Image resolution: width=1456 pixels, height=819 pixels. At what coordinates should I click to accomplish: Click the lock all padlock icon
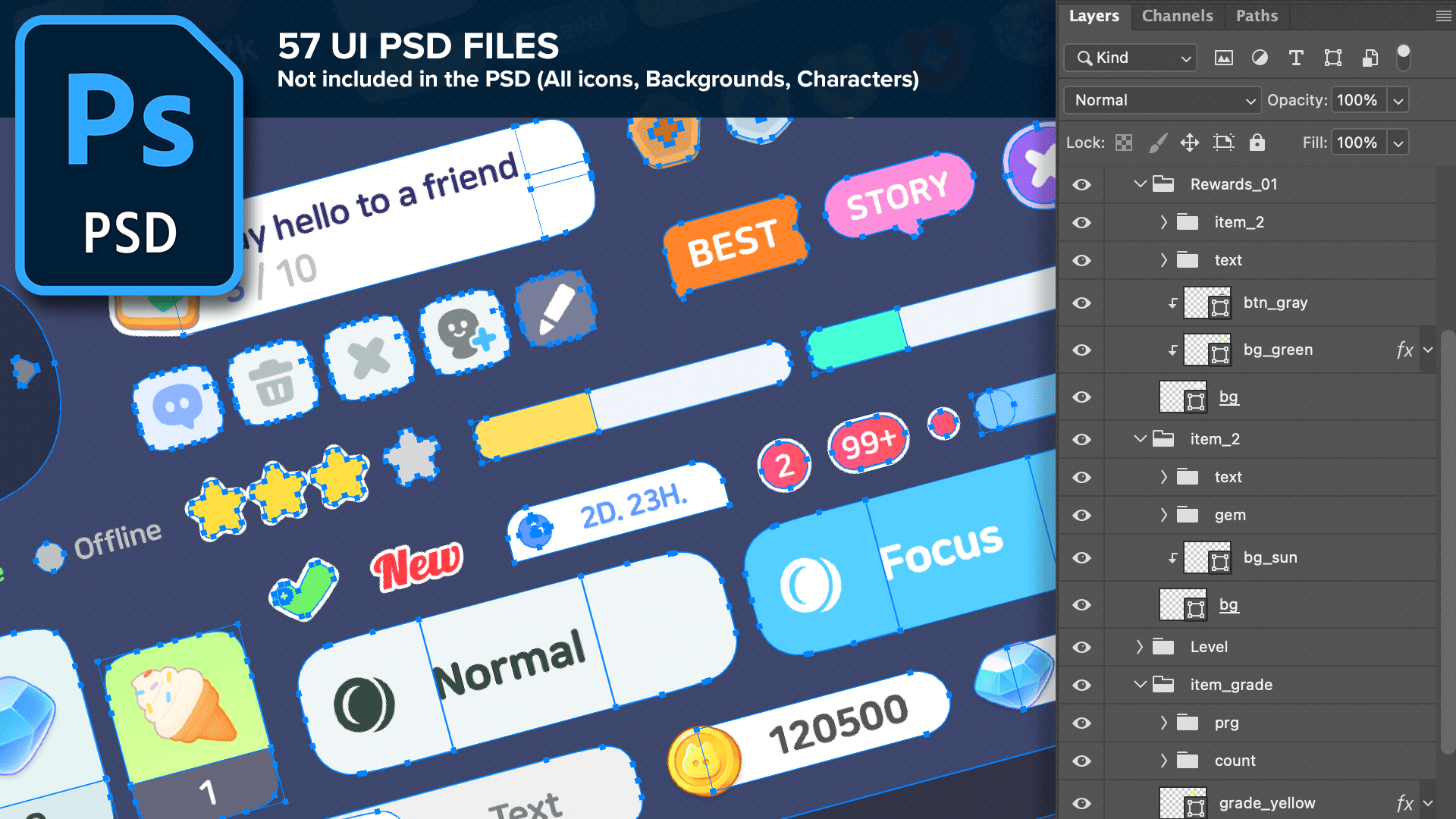pyautogui.click(x=1257, y=143)
